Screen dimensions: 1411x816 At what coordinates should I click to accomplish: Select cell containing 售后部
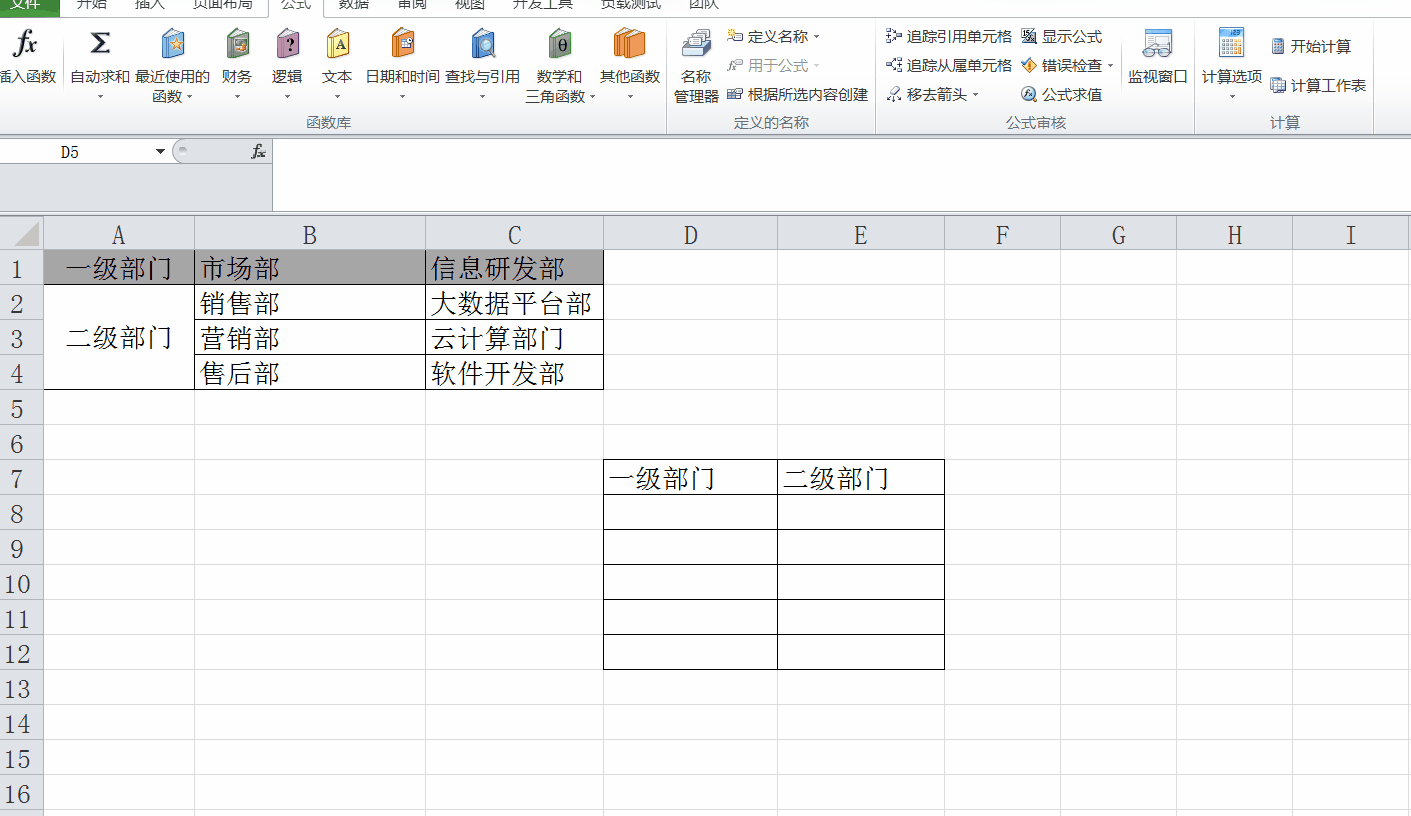[x=310, y=373]
